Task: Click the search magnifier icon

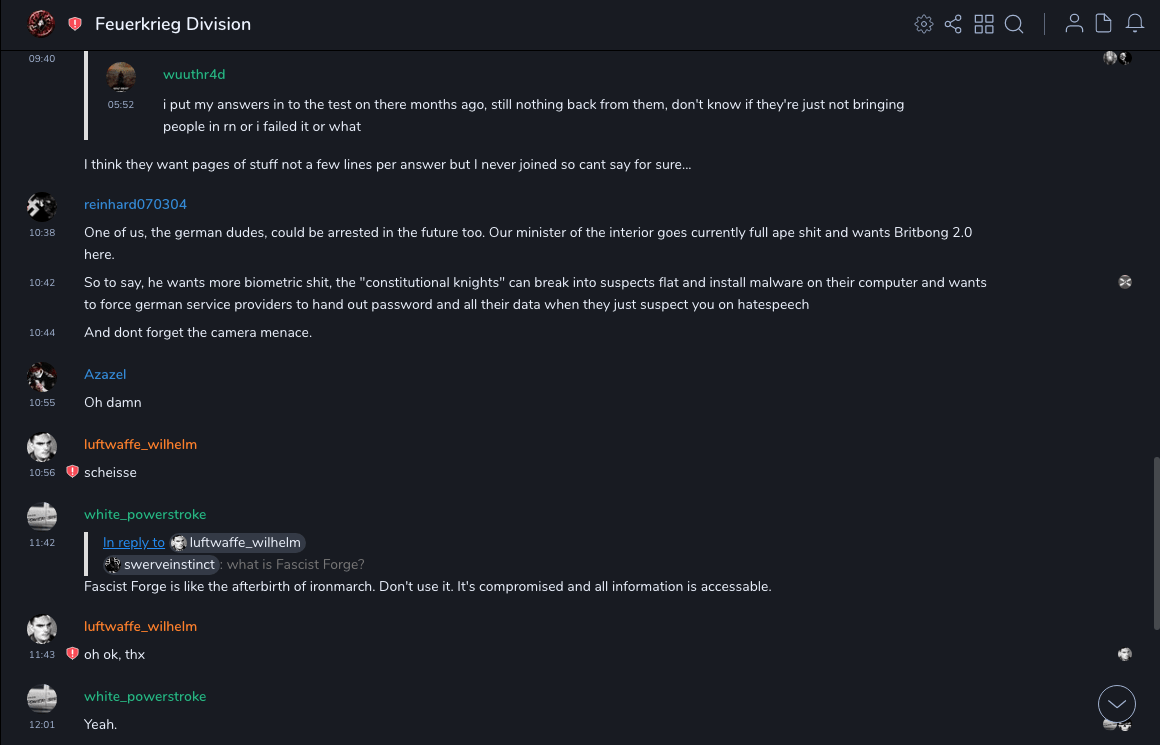Action: [x=1014, y=24]
